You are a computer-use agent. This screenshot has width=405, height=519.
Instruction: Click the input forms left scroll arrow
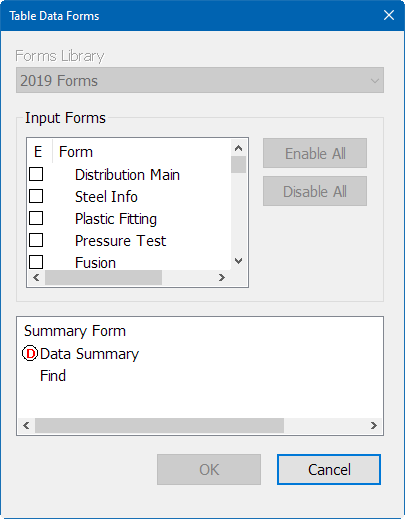[x=36, y=277]
